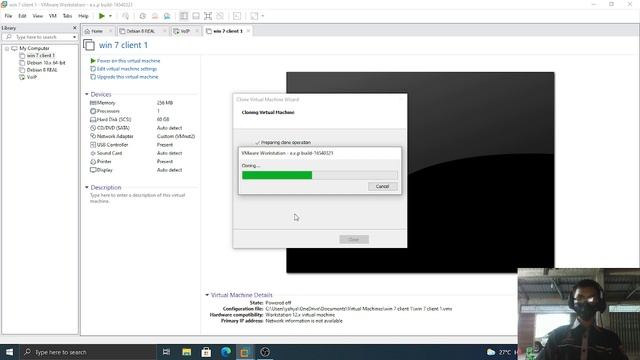Open the File menu
The width and height of the screenshot is (640, 360).
(x=8, y=16)
